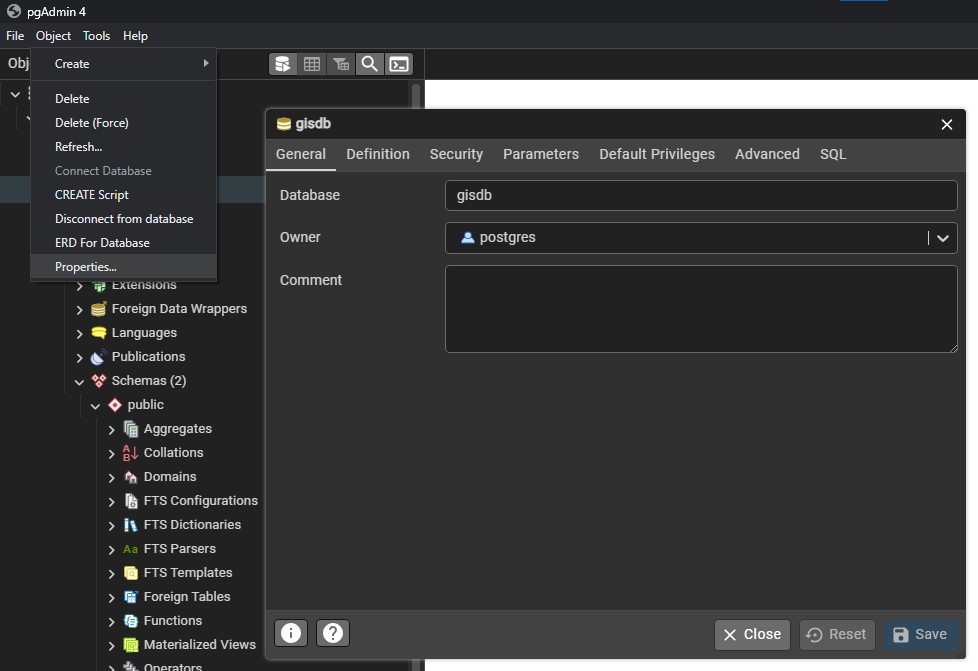Collapse the Schemas (2) node
Screen dimensions: 978x671
(79, 382)
